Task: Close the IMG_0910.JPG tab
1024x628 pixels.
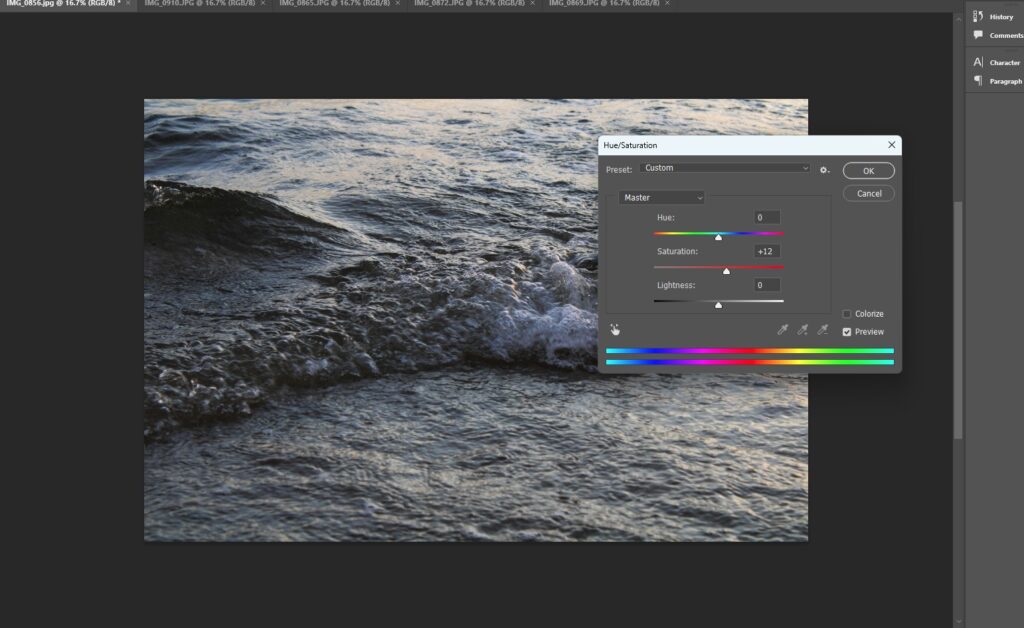Action: pos(263,3)
